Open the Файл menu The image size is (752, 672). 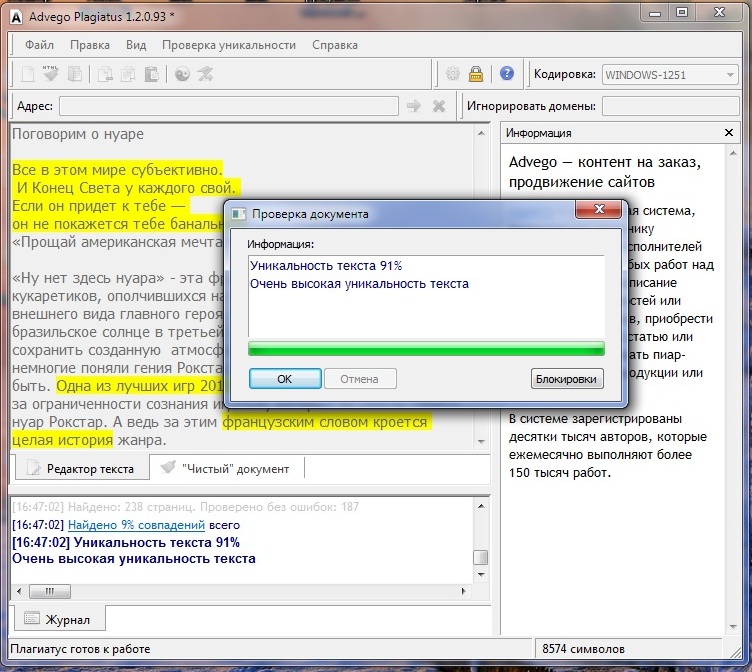point(40,45)
